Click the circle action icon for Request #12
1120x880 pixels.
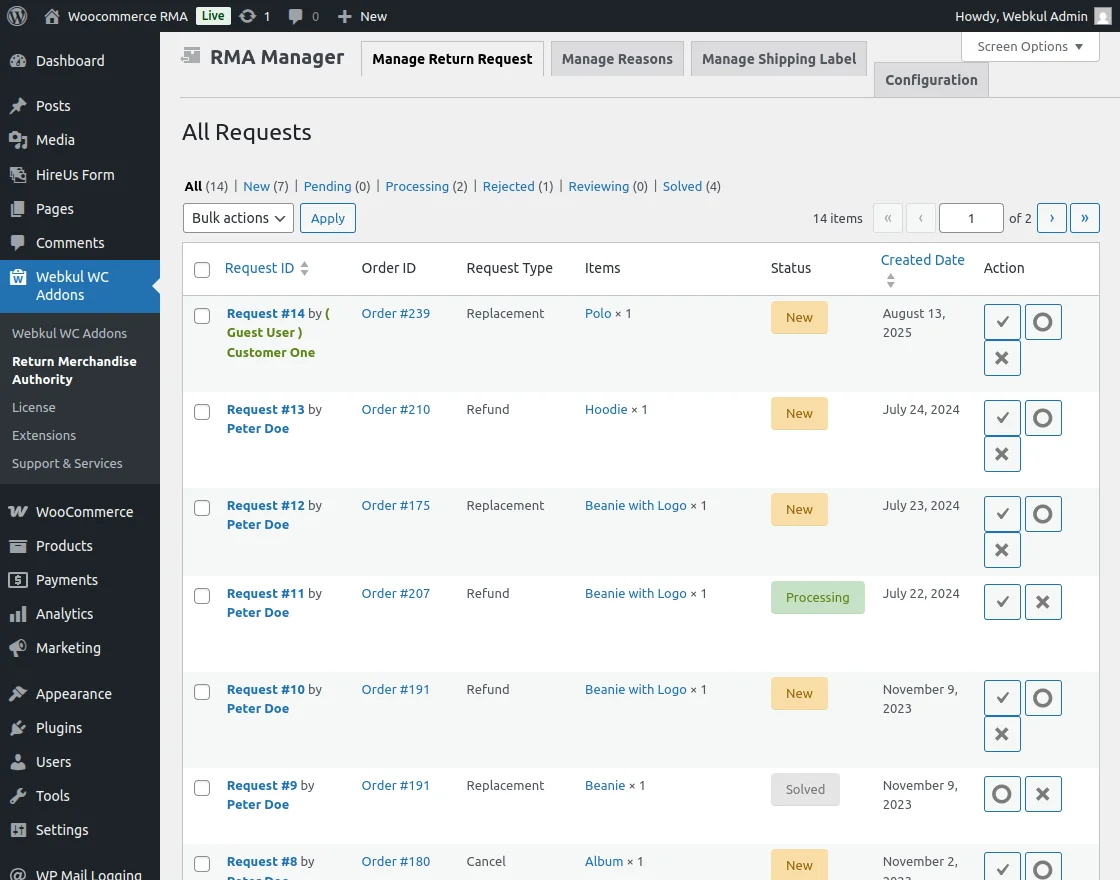click(x=1043, y=514)
